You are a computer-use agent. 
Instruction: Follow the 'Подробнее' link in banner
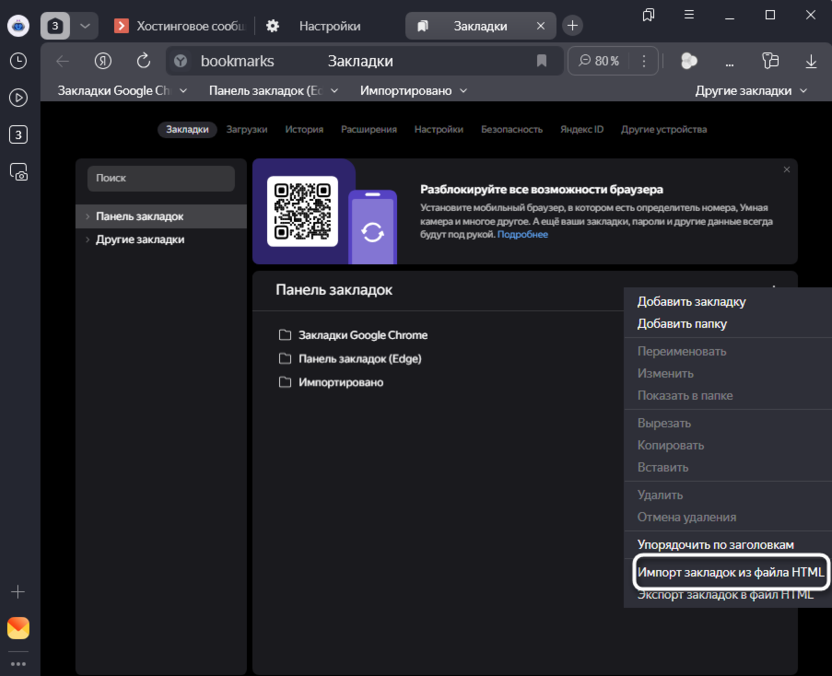click(523, 234)
